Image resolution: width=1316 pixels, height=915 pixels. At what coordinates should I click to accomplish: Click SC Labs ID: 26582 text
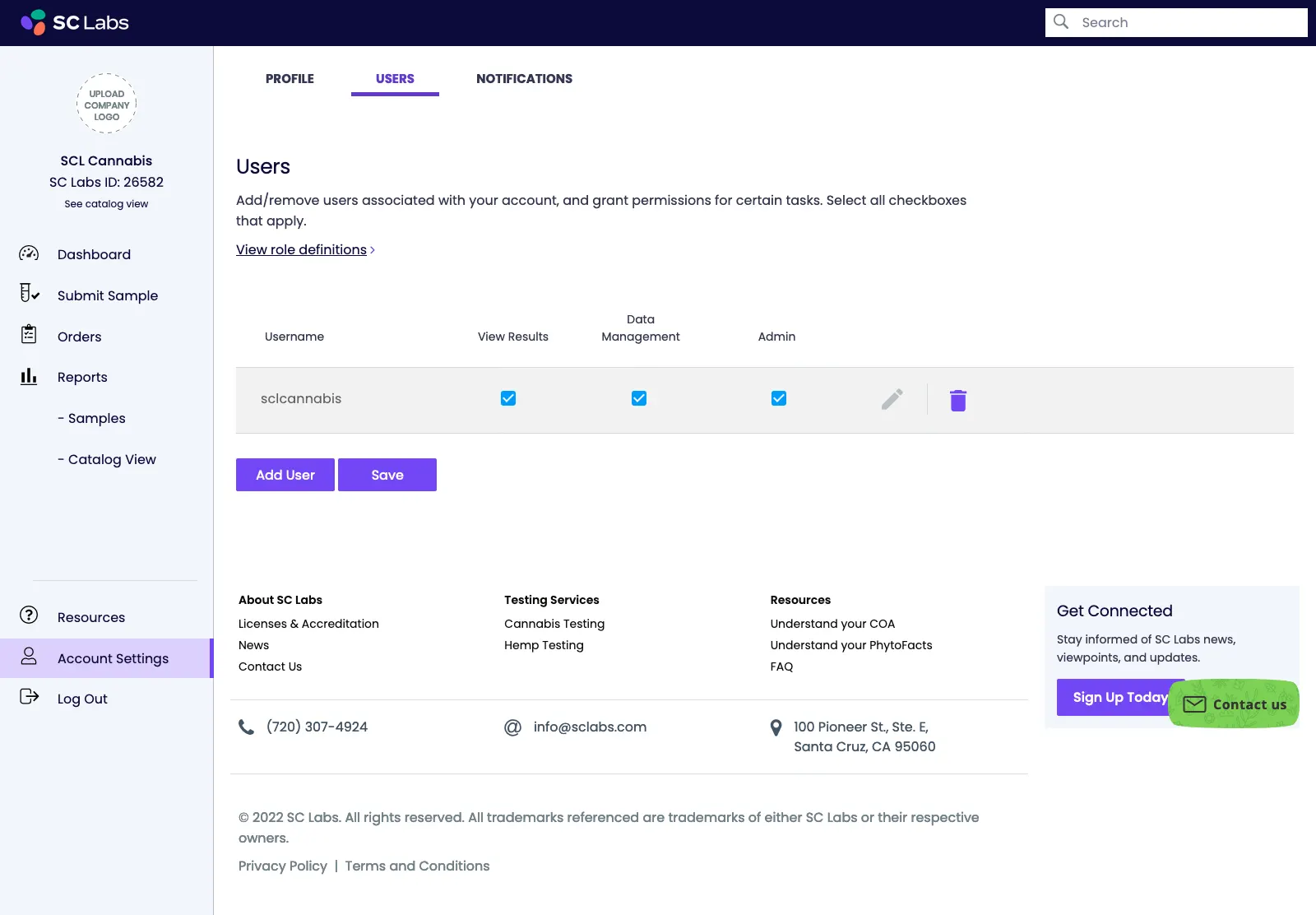pyautogui.click(x=106, y=182)
